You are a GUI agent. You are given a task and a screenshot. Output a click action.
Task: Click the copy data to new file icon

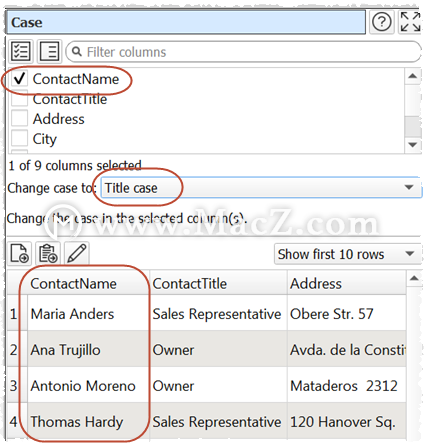[20, 254]
